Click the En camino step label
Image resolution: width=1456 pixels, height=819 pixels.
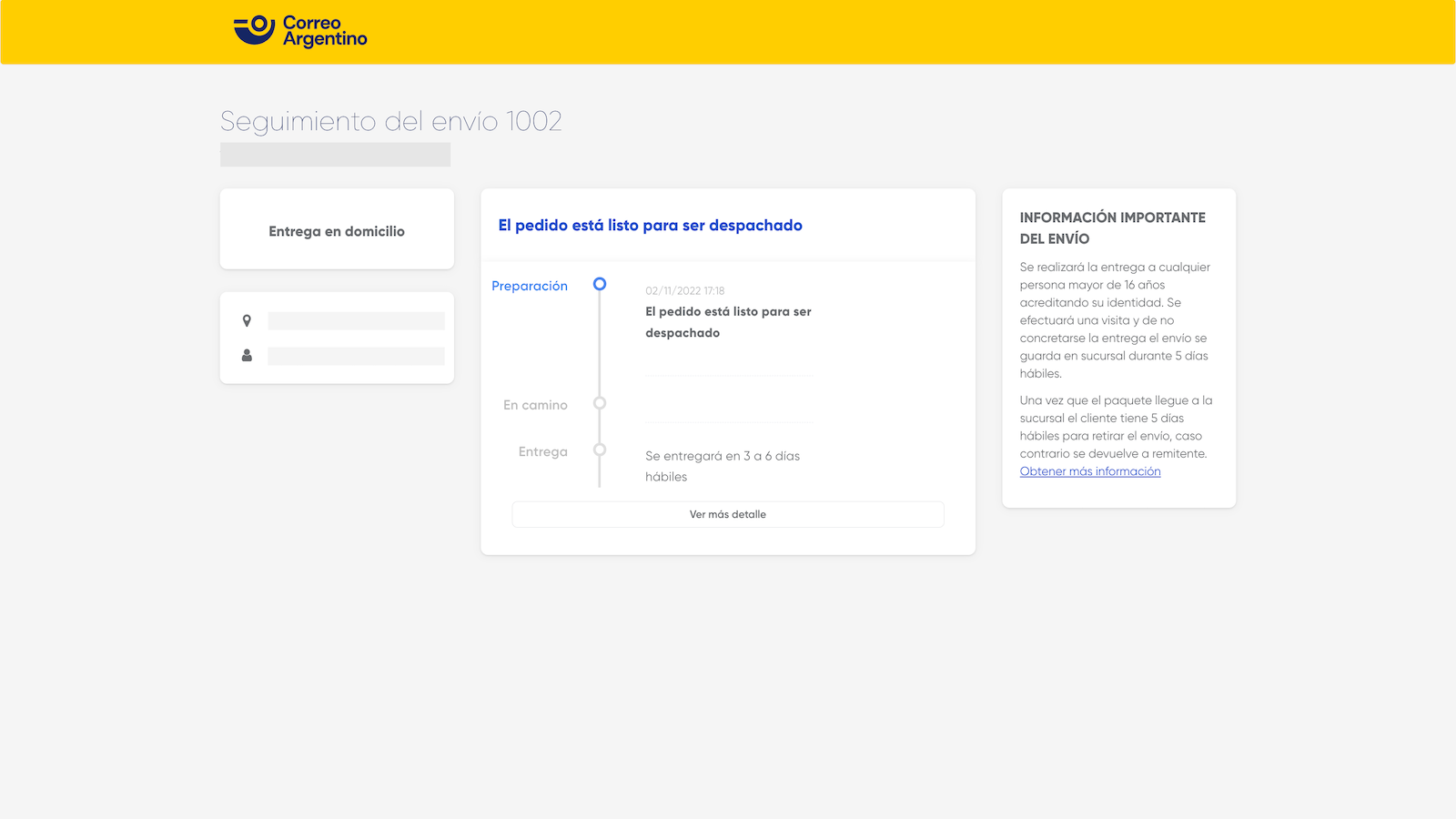click(x=535, y=405)
